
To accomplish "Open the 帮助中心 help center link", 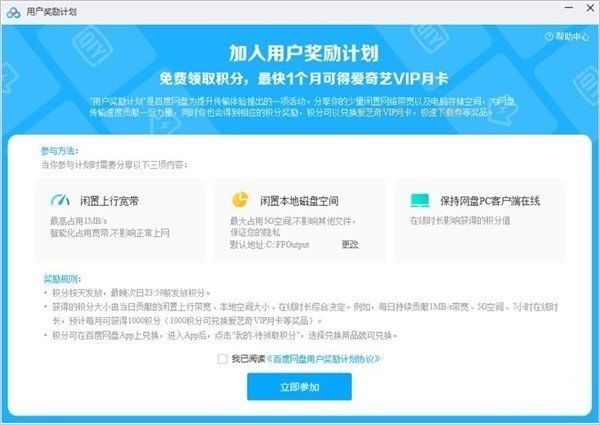I will (x=572, y=36).
